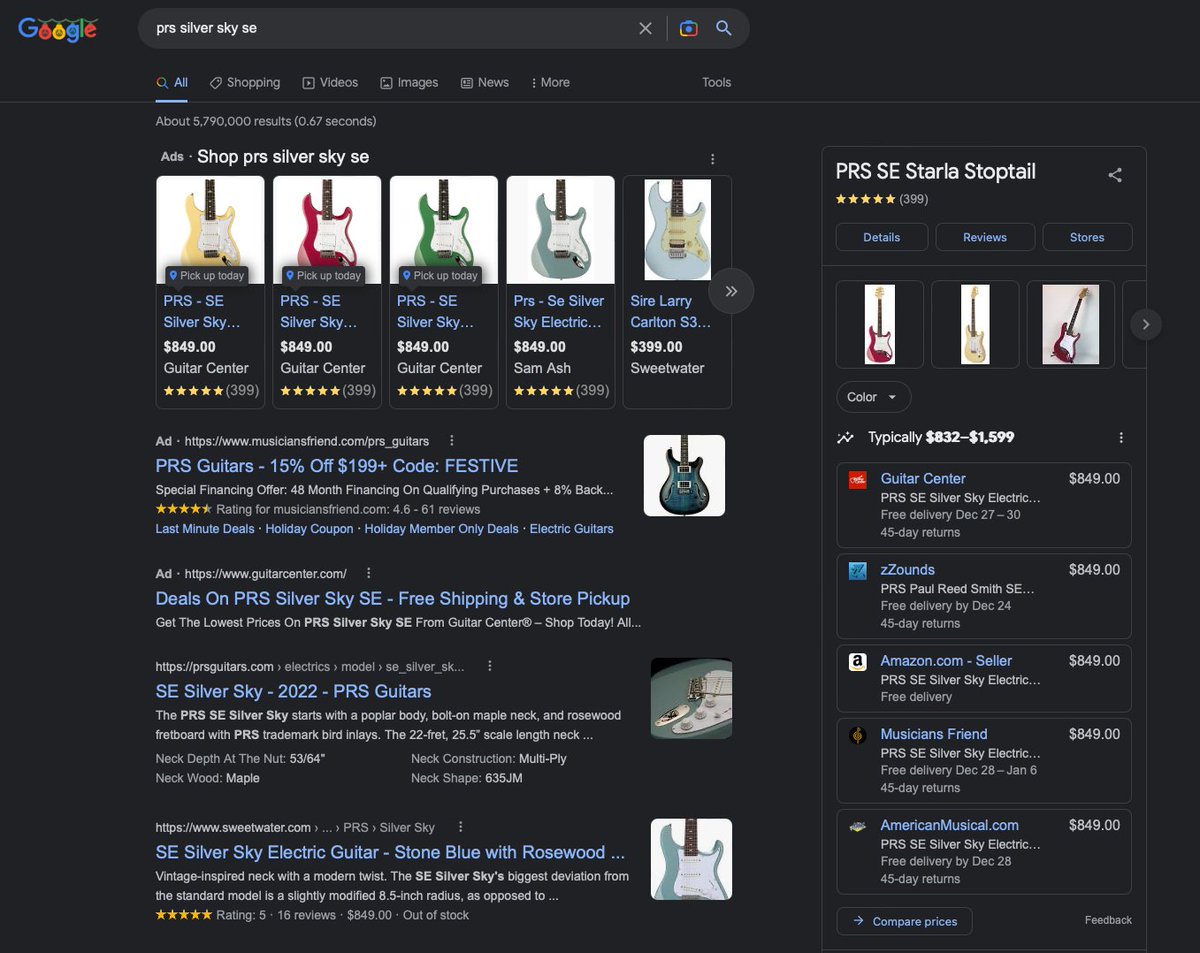1200x953 pixels.
Task: Open the yellow guitar shopping ad image
Action: click(x=211, y=230)
